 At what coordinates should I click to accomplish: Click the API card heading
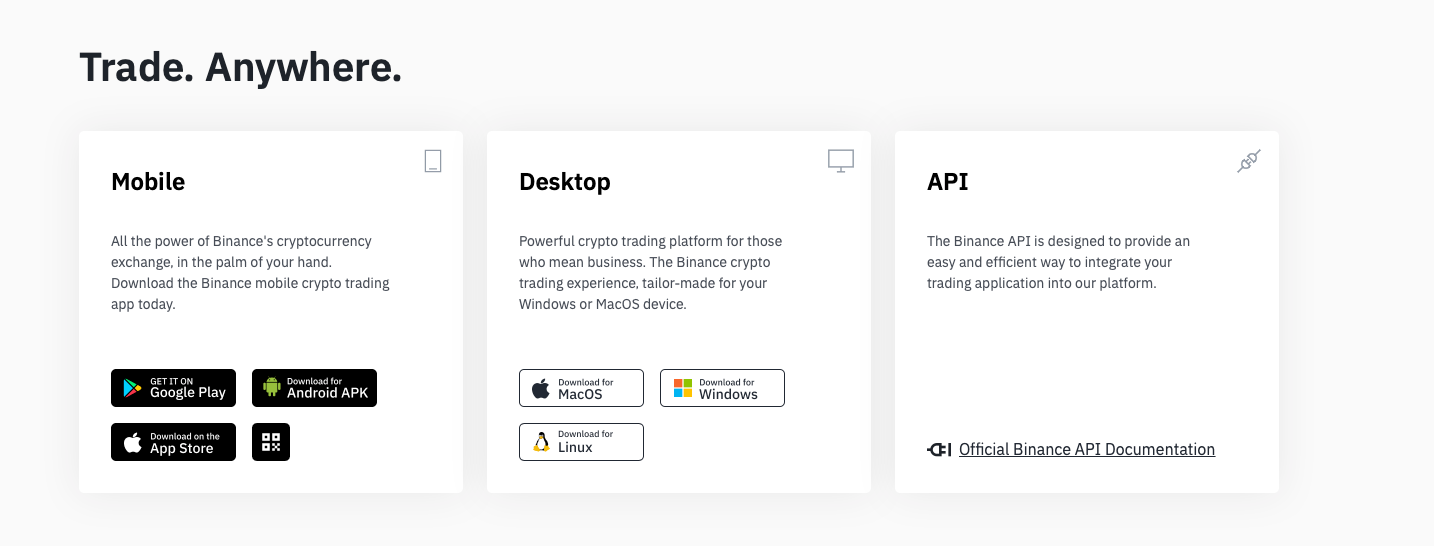coord(948,182)
